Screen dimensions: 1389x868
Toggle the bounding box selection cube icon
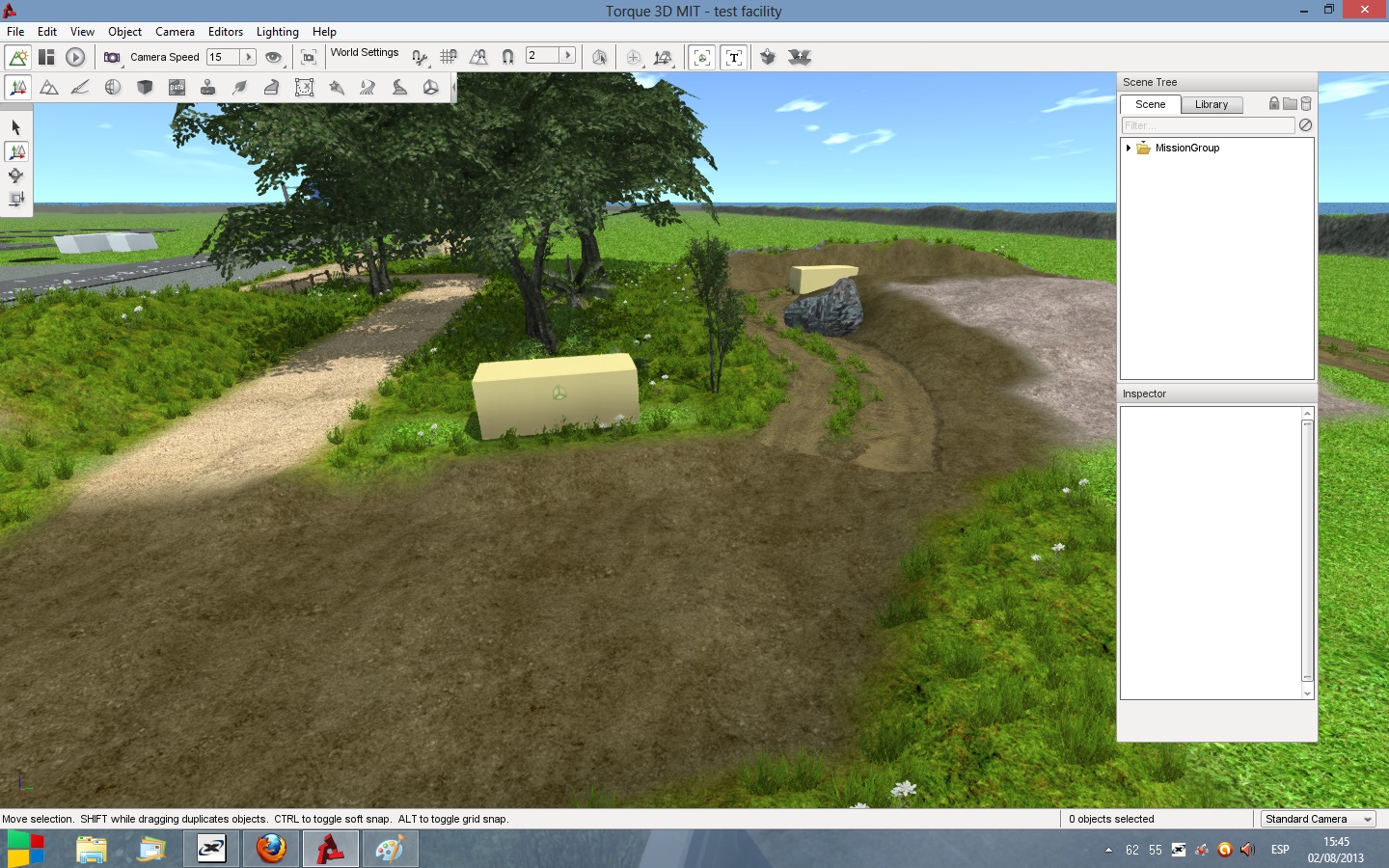click(x=599, y=57)
